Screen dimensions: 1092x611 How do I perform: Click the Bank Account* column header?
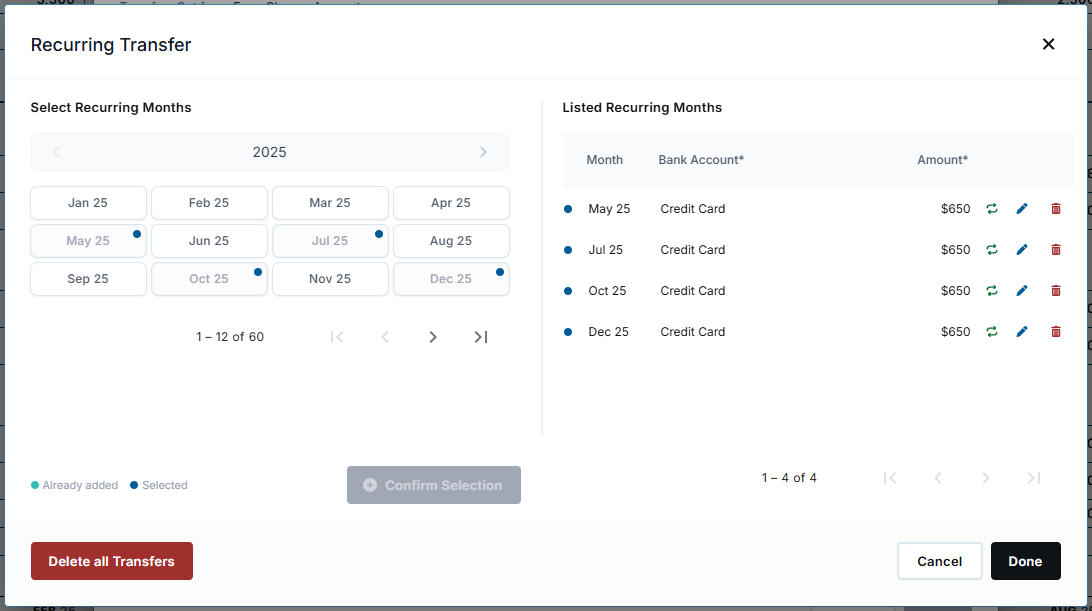(701, 160)
